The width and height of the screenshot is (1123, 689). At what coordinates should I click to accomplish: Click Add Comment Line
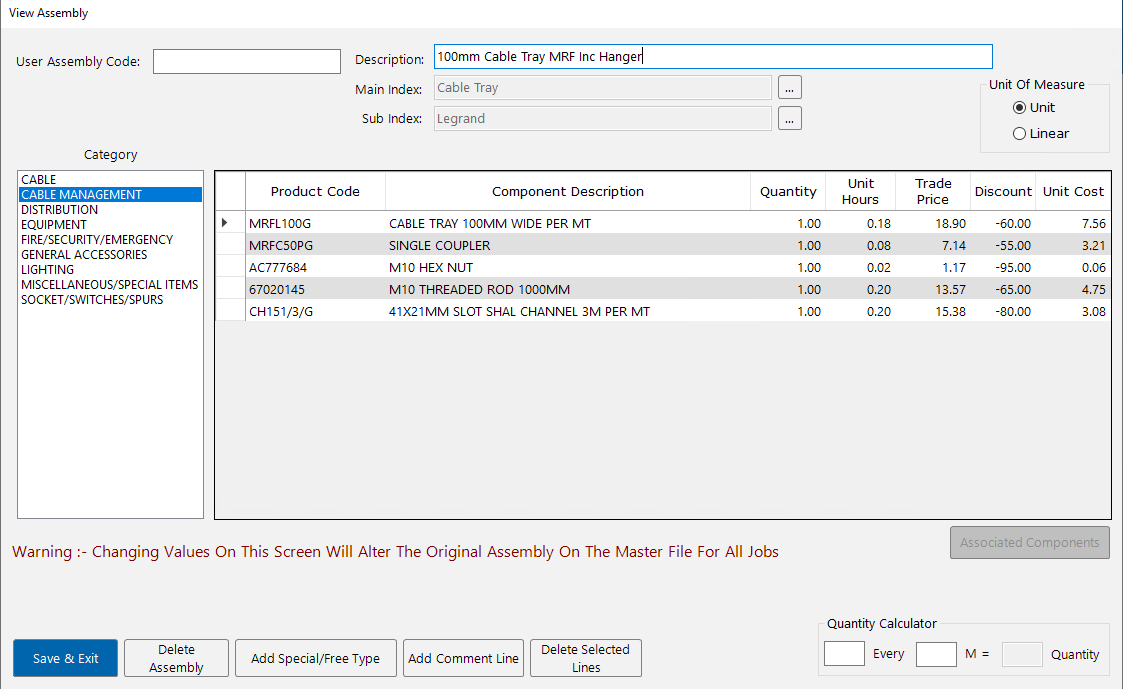point(463,658)
